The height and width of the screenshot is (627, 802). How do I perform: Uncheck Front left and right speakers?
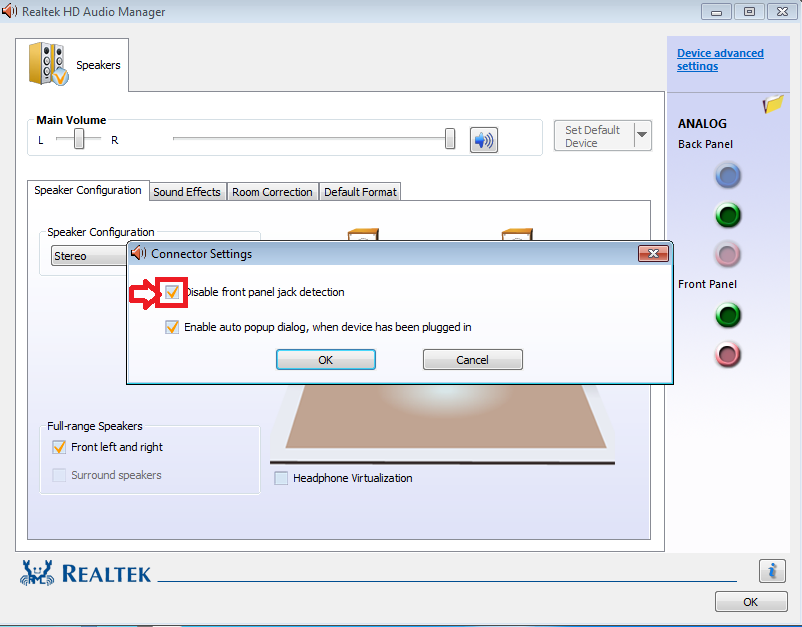[x=59, y=447]
